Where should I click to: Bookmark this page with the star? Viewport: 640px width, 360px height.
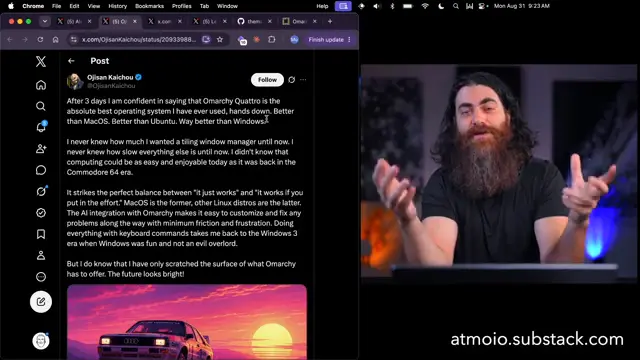pos(220,40)
